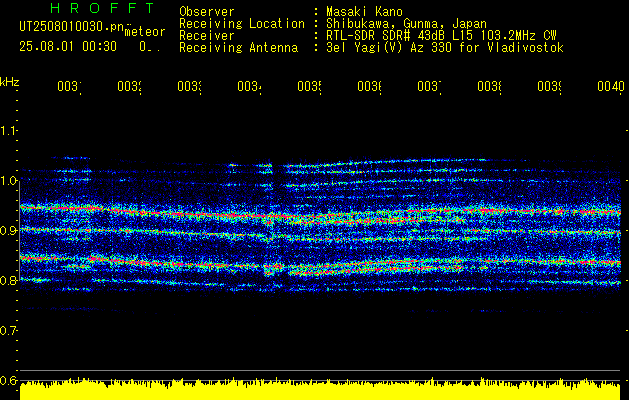Click the 0.6 kHz frequency axis label

(x=8, y=380)
